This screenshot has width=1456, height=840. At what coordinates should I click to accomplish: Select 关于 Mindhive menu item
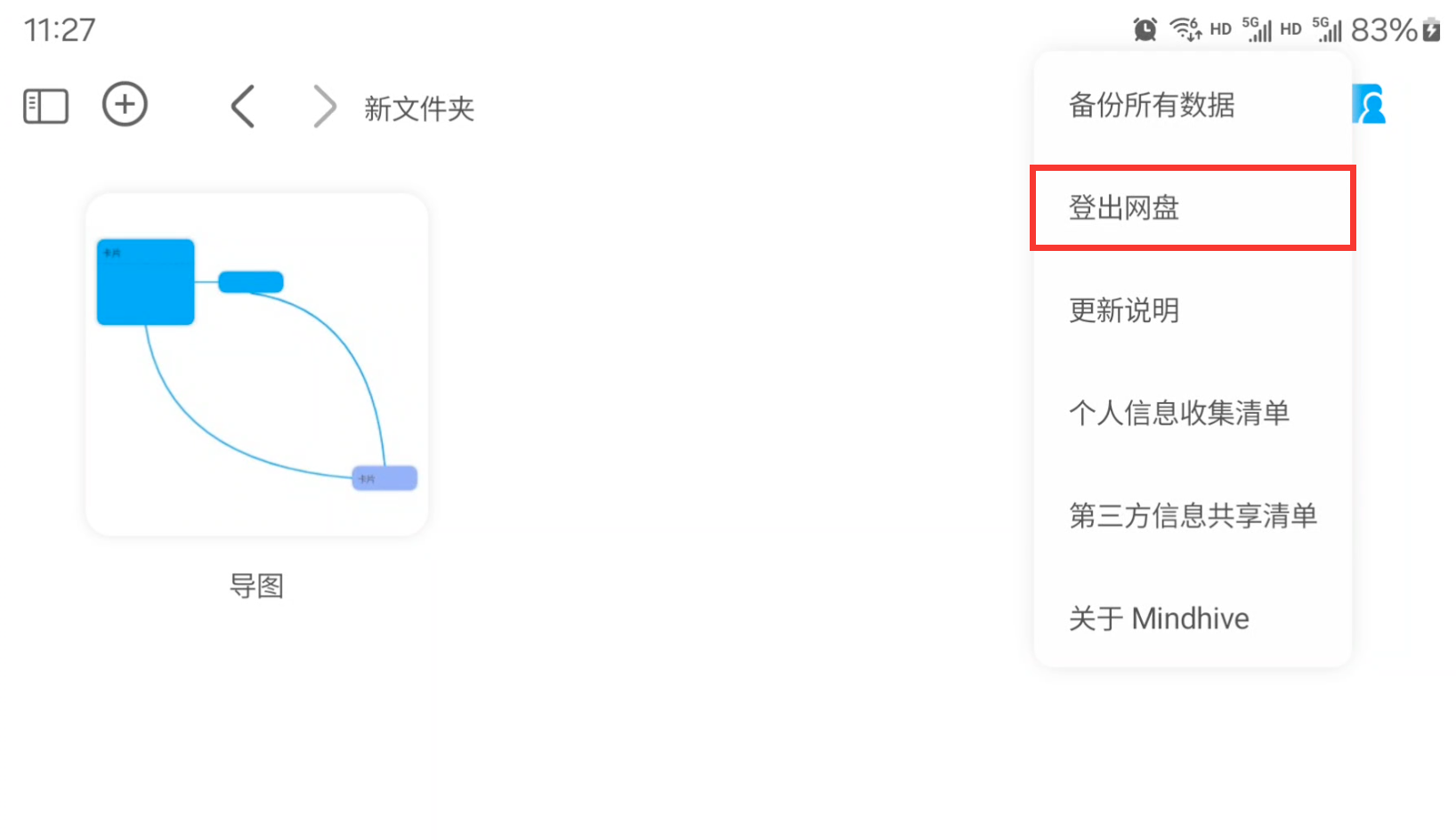click(1159, 618)
